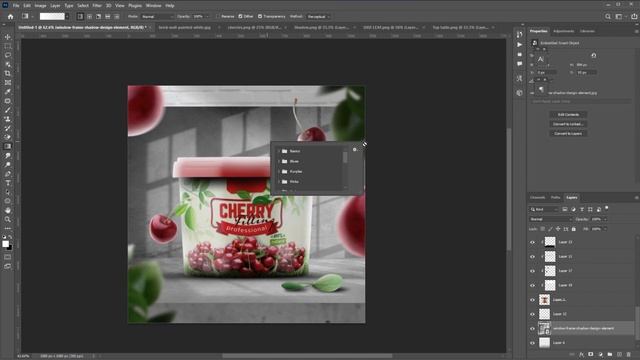
Task: Open the Method dropdown
Action: pyautogui.click(x=318, y=17)
